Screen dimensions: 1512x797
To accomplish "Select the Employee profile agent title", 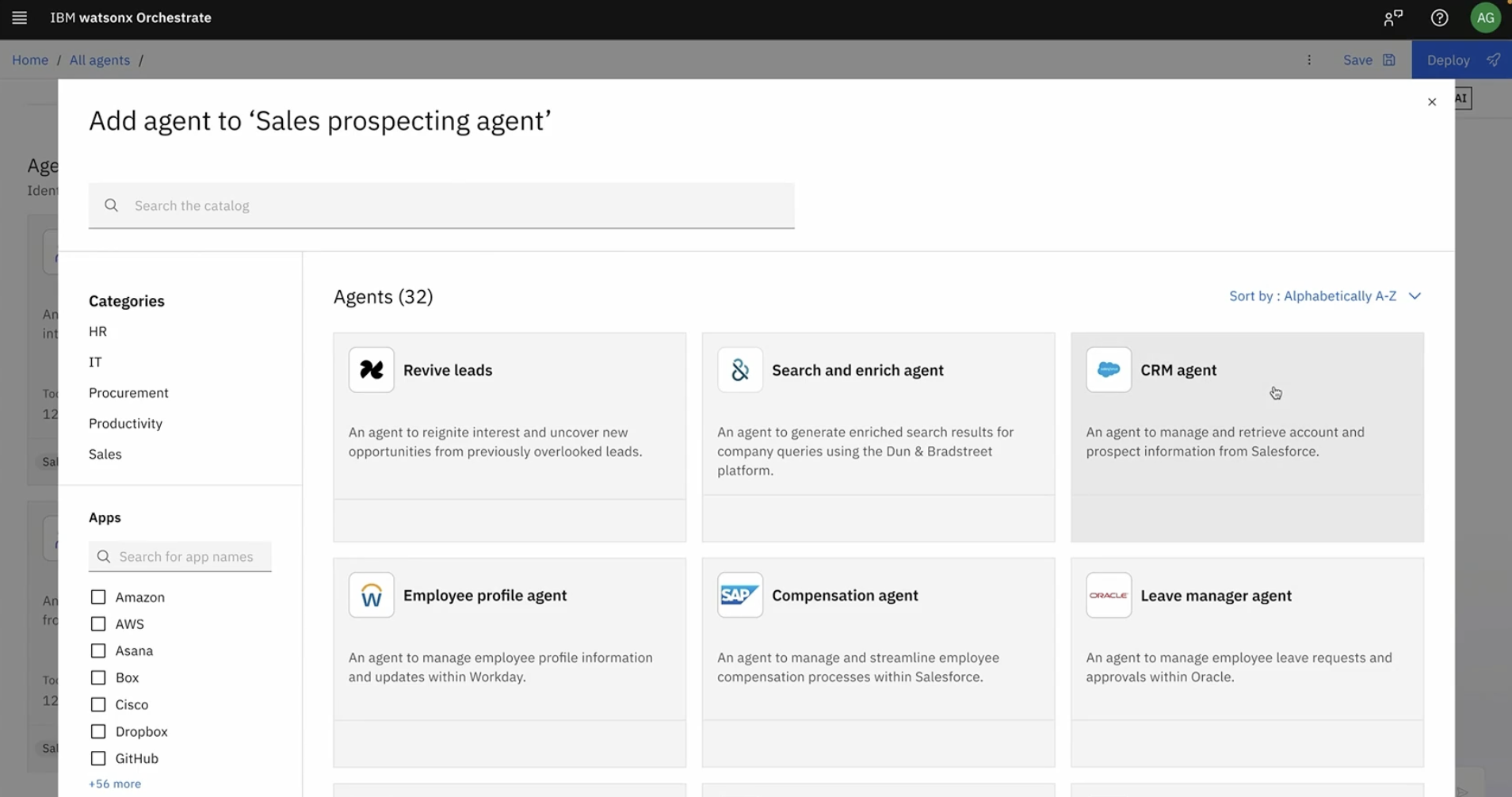I will coord(485,595).
